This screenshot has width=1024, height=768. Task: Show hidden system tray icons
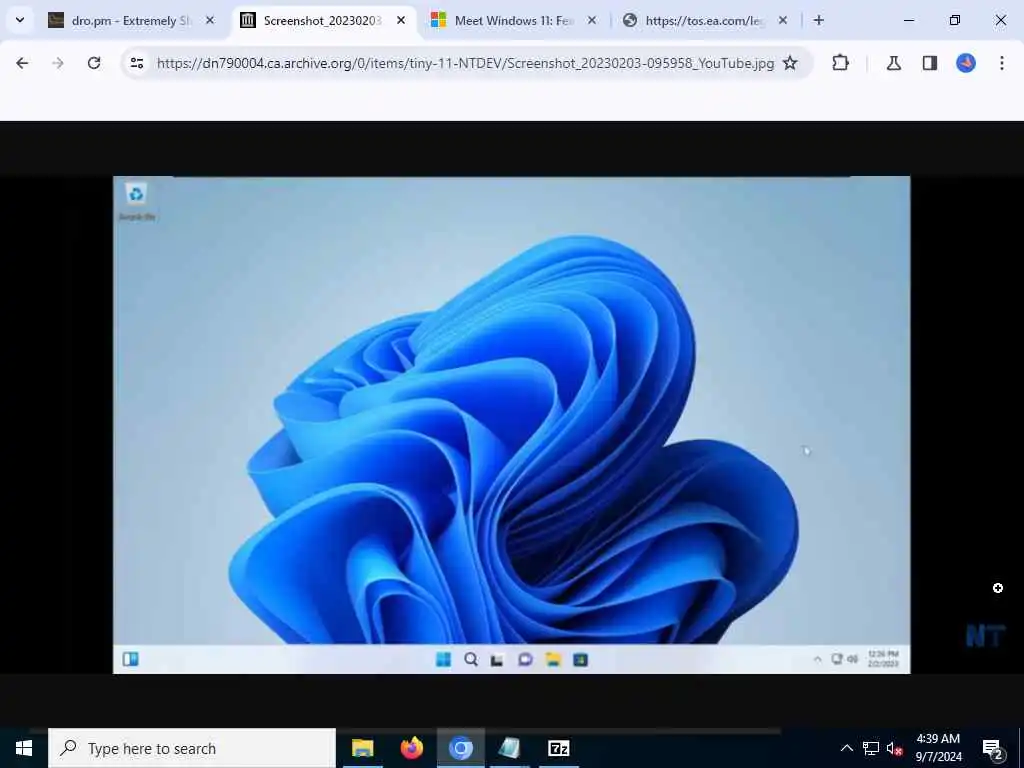click(x=846, y=748)
